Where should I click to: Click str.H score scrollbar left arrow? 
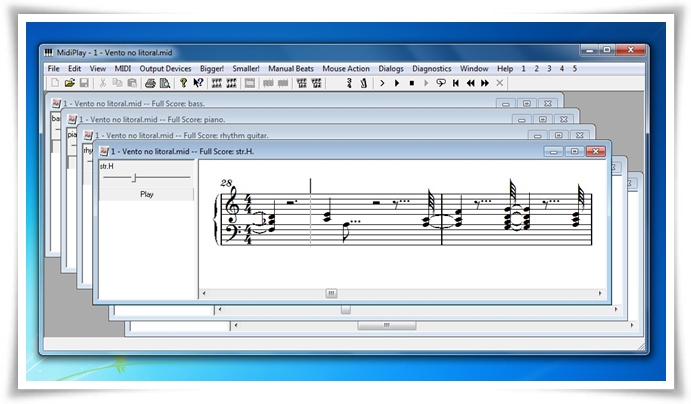tap(204, 293)
